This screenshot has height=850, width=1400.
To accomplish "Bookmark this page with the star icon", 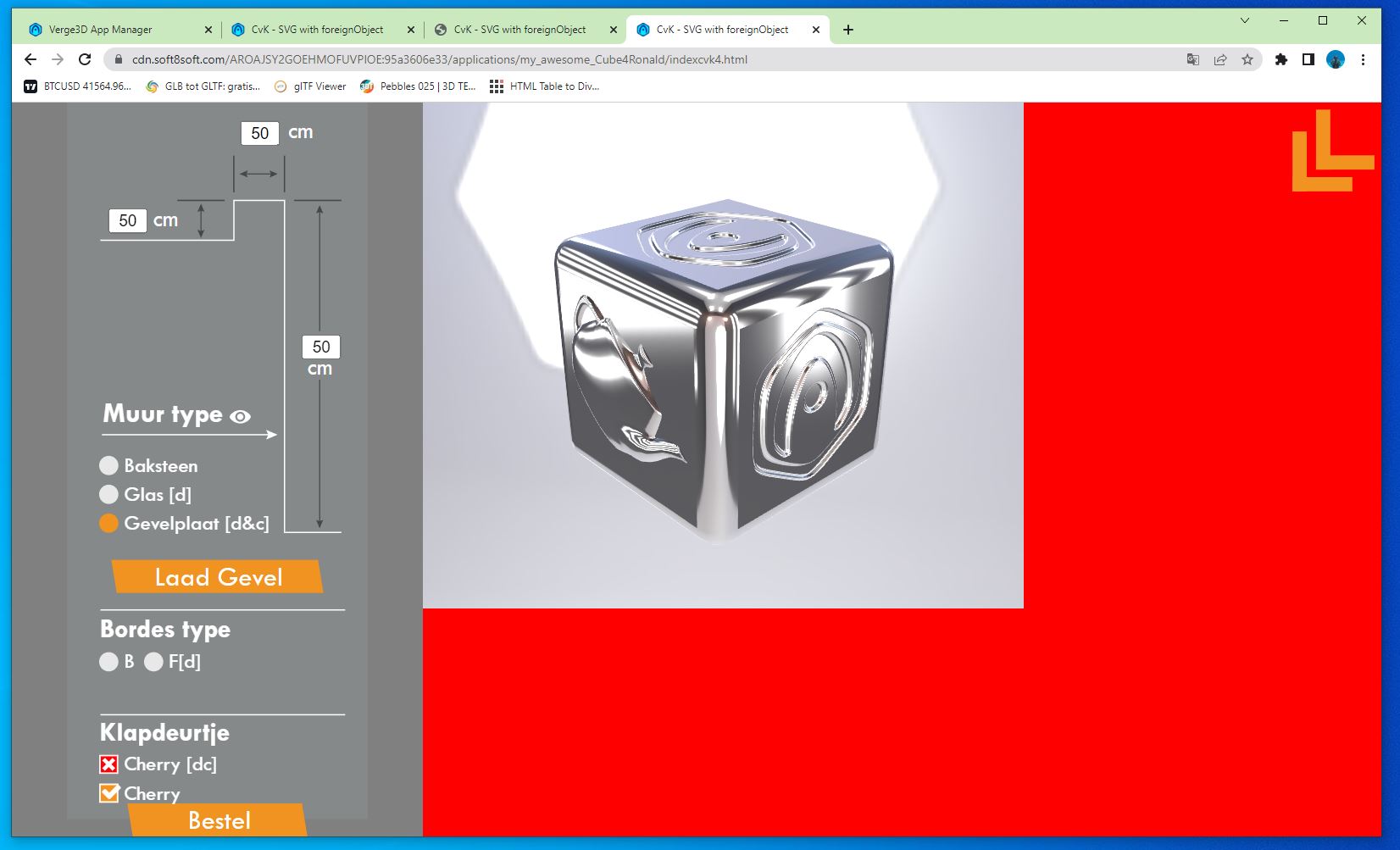I will (1247, 59).
